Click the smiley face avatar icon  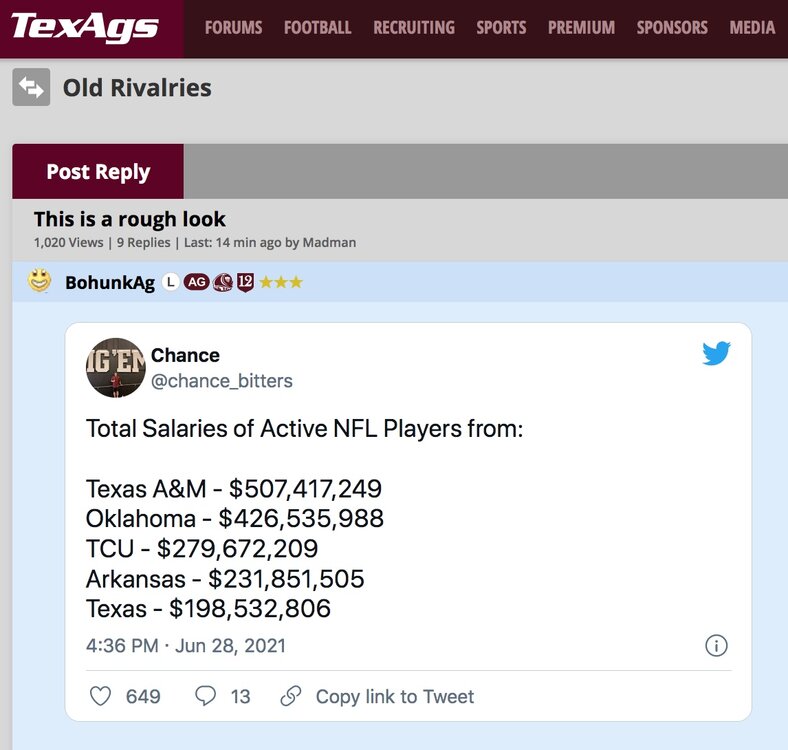point(40,282)
